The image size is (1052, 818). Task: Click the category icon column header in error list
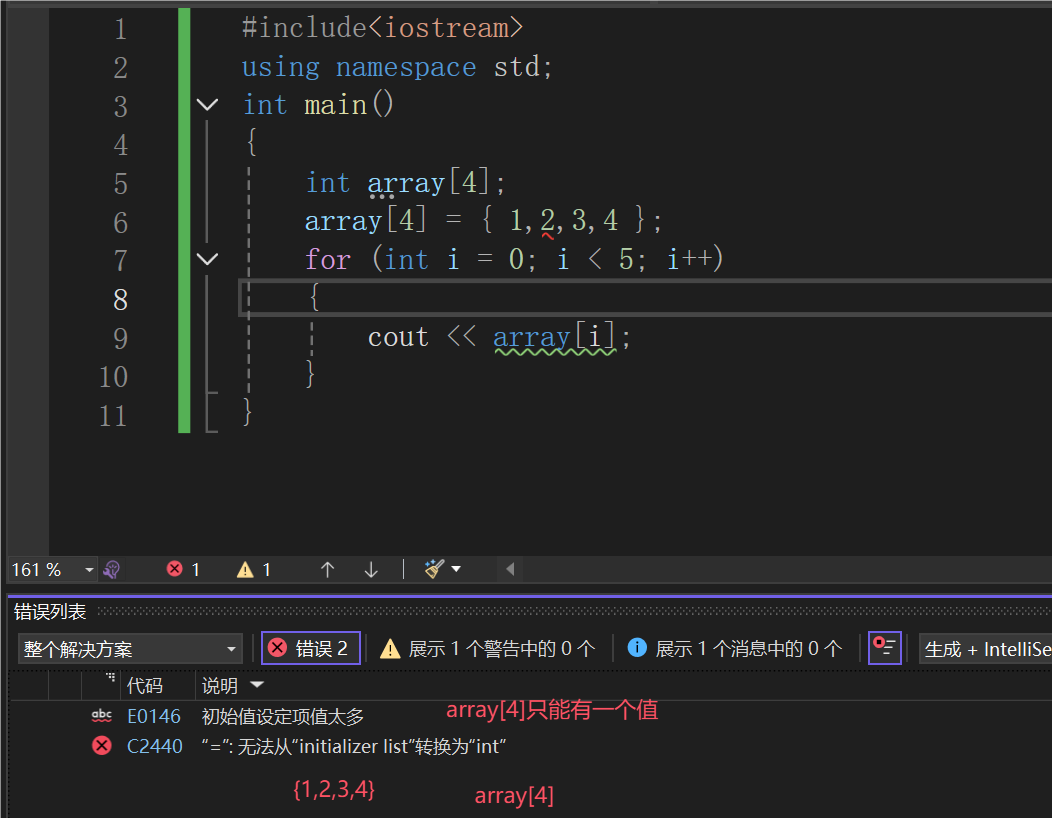click(x=102, y=685)
